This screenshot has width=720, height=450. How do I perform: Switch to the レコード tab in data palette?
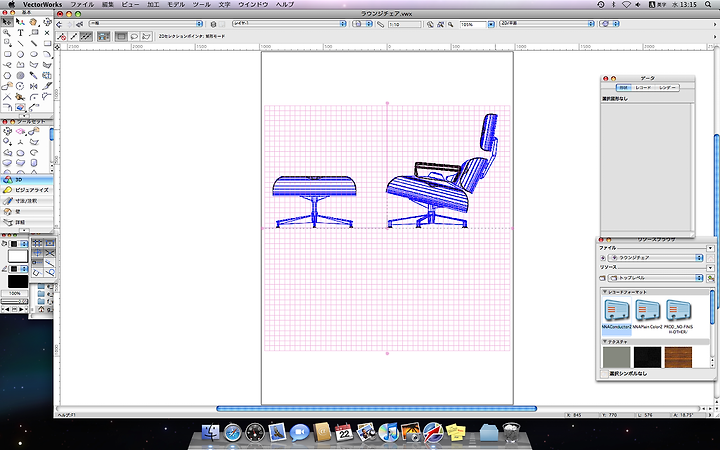coord(643,87)
